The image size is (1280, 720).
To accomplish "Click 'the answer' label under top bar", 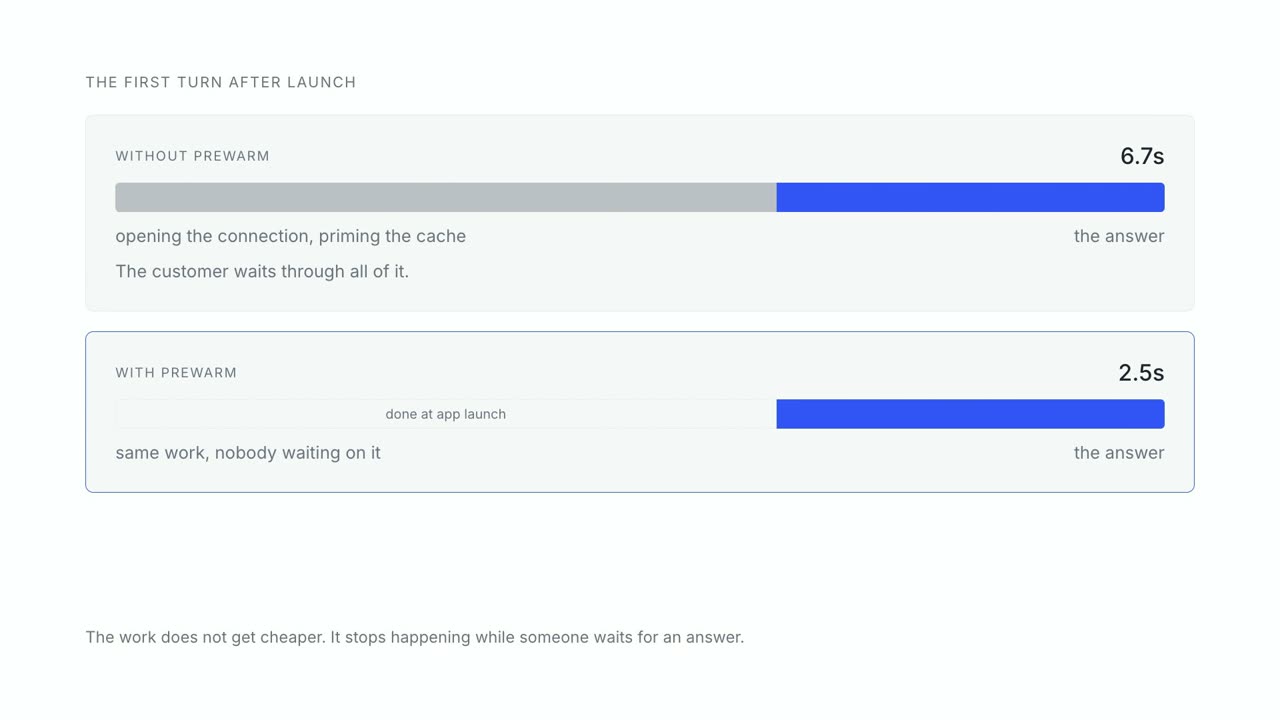I will pyautogui.click(x=1119, y=237).
